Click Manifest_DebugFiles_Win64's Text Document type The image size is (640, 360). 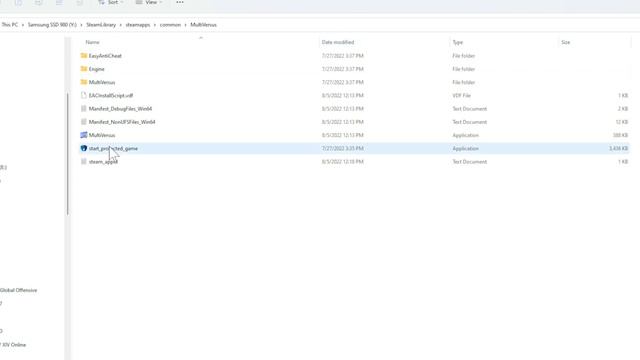pos(470,109)
